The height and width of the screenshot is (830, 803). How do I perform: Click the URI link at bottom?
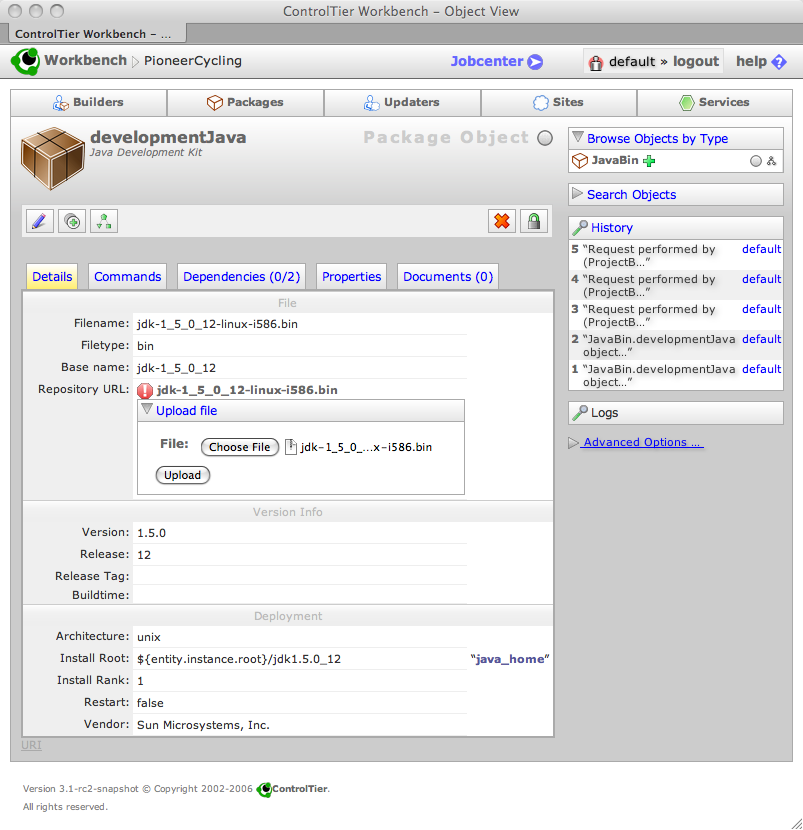31,745
